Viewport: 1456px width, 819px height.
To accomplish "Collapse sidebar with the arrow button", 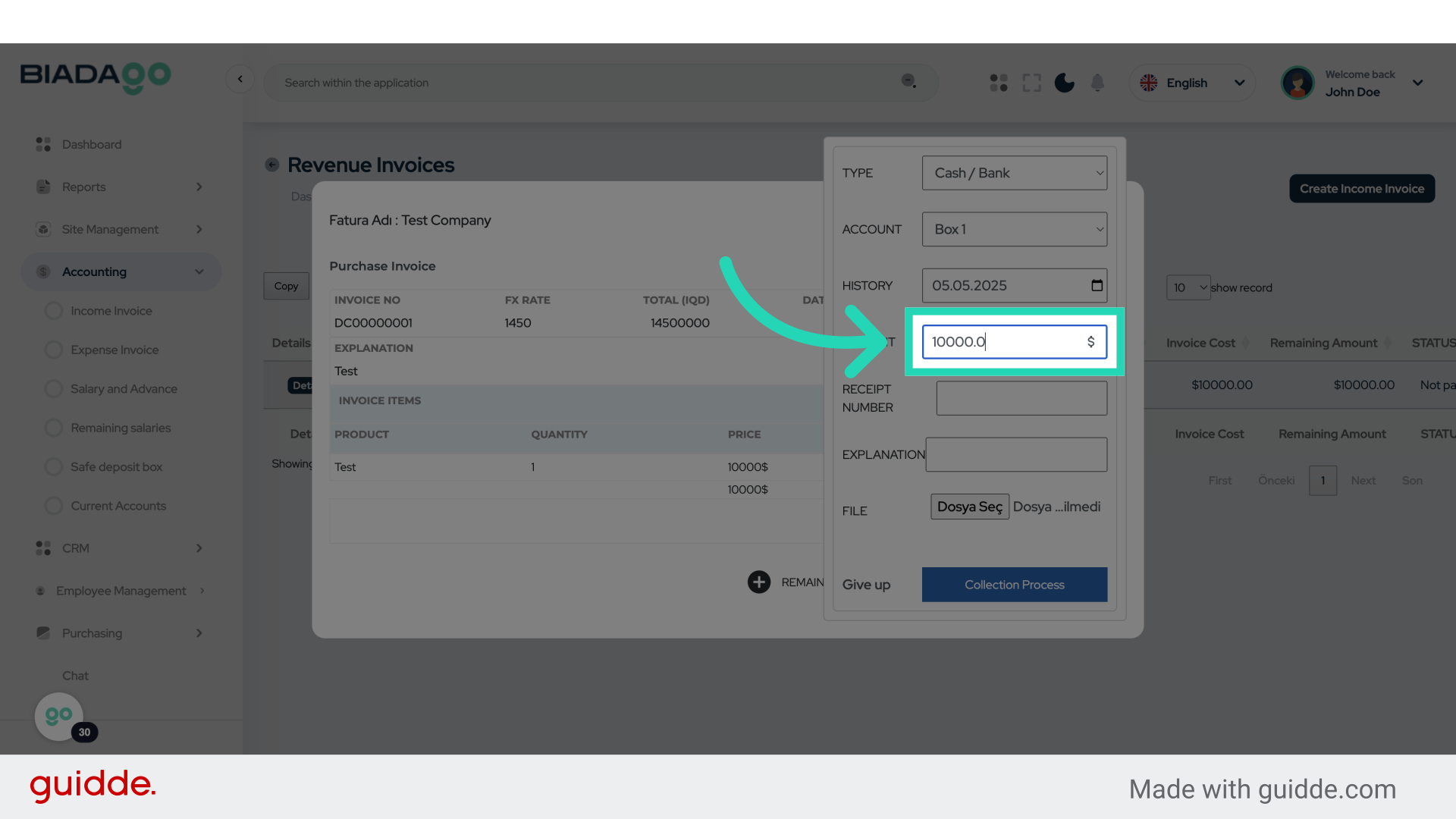I will [x=240, y=79].
